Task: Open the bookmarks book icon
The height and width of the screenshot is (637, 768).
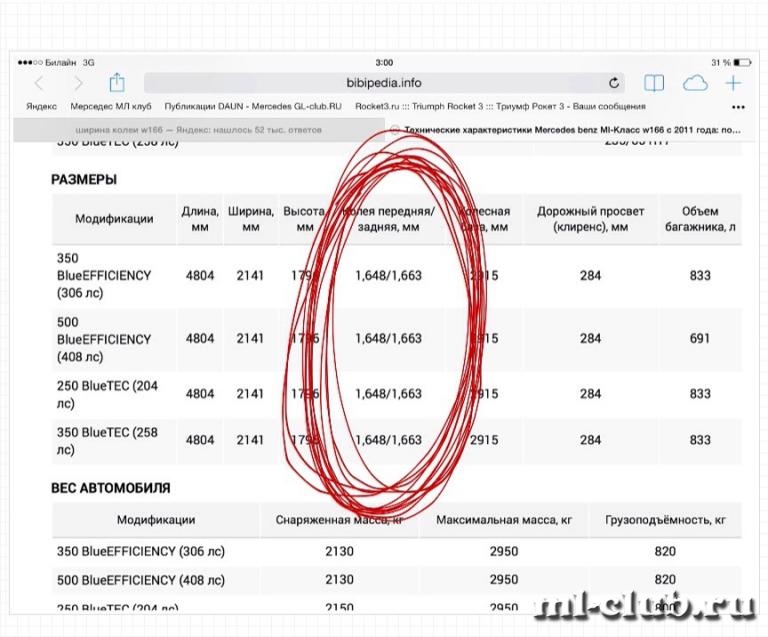Action: click(653, 83)
